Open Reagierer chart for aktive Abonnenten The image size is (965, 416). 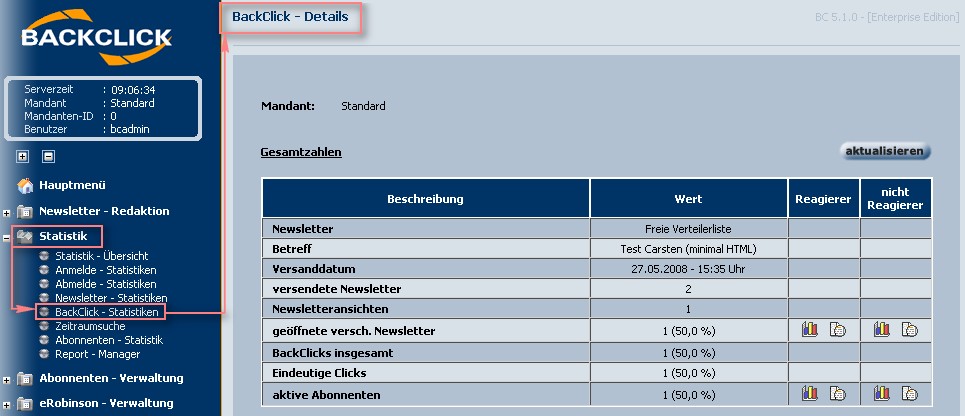[810, 393]
